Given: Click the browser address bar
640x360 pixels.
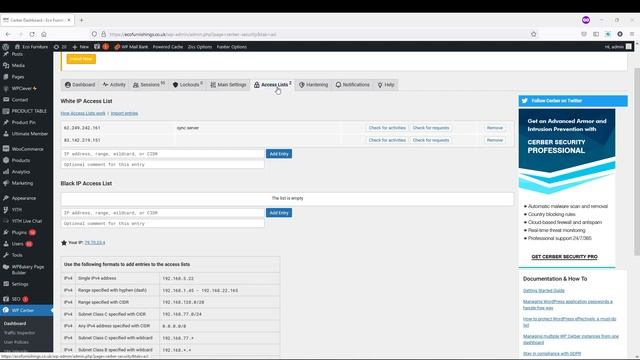Looking at the screenshot, I should pos(314,34).
